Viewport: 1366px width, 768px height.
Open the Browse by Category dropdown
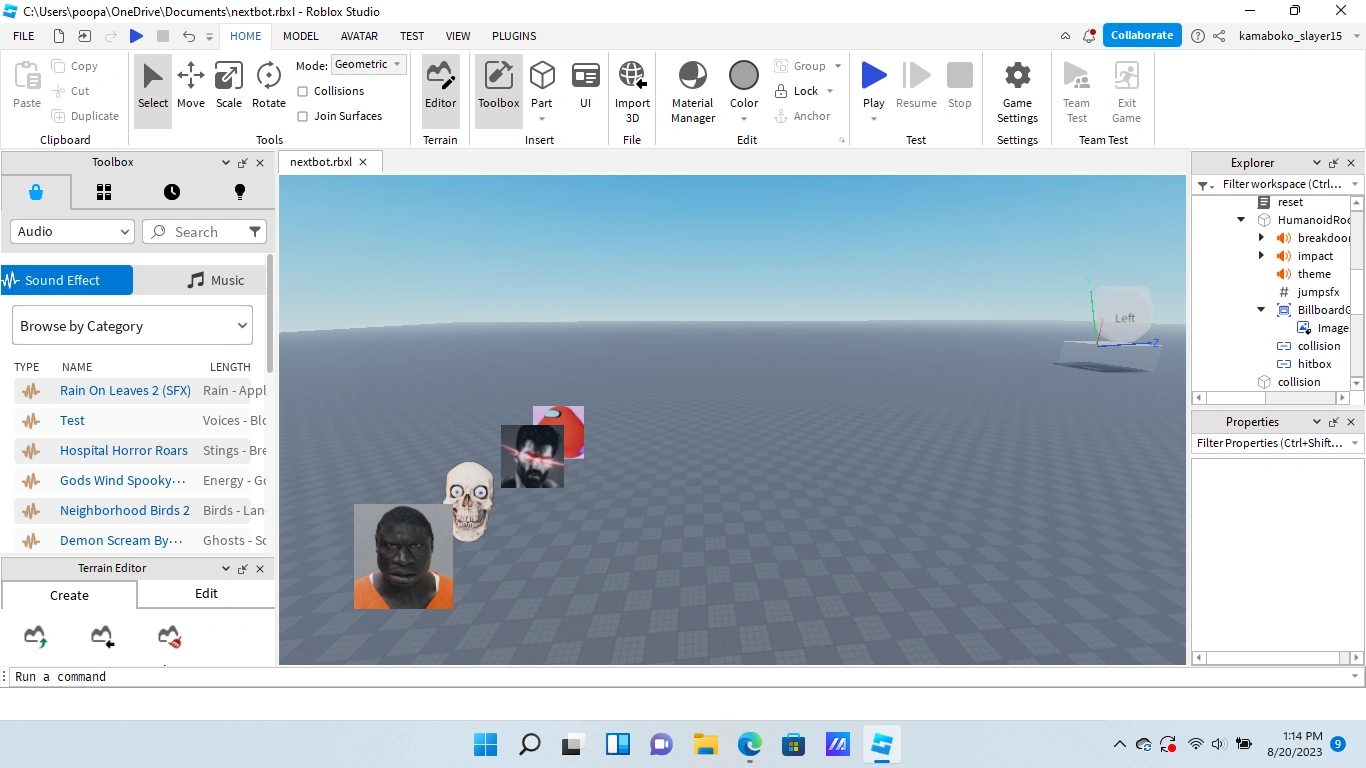pos(131,325)
